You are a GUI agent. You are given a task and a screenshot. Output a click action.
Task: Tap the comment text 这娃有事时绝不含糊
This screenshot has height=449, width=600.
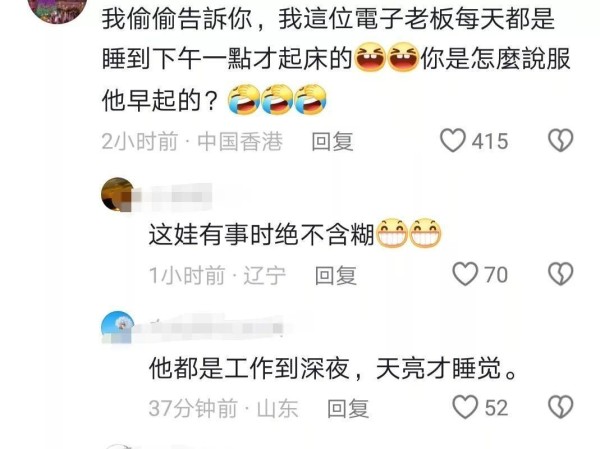261,234
